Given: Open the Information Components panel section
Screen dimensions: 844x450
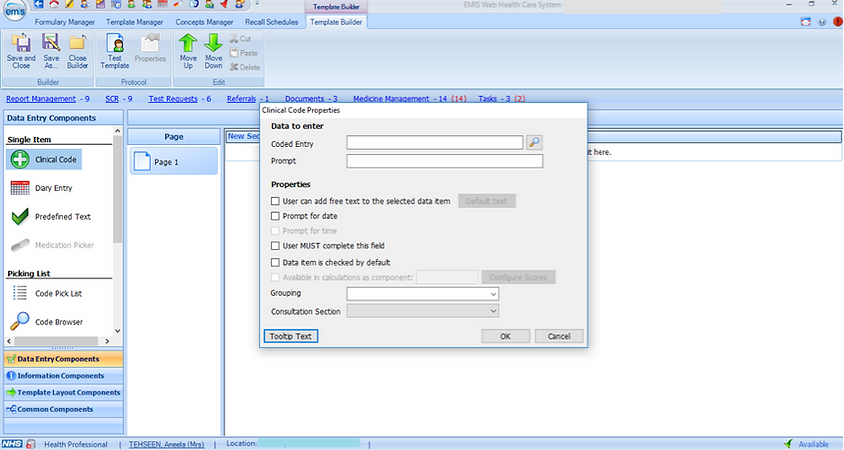Looking at the screenshot, I should tap(64, 375).
